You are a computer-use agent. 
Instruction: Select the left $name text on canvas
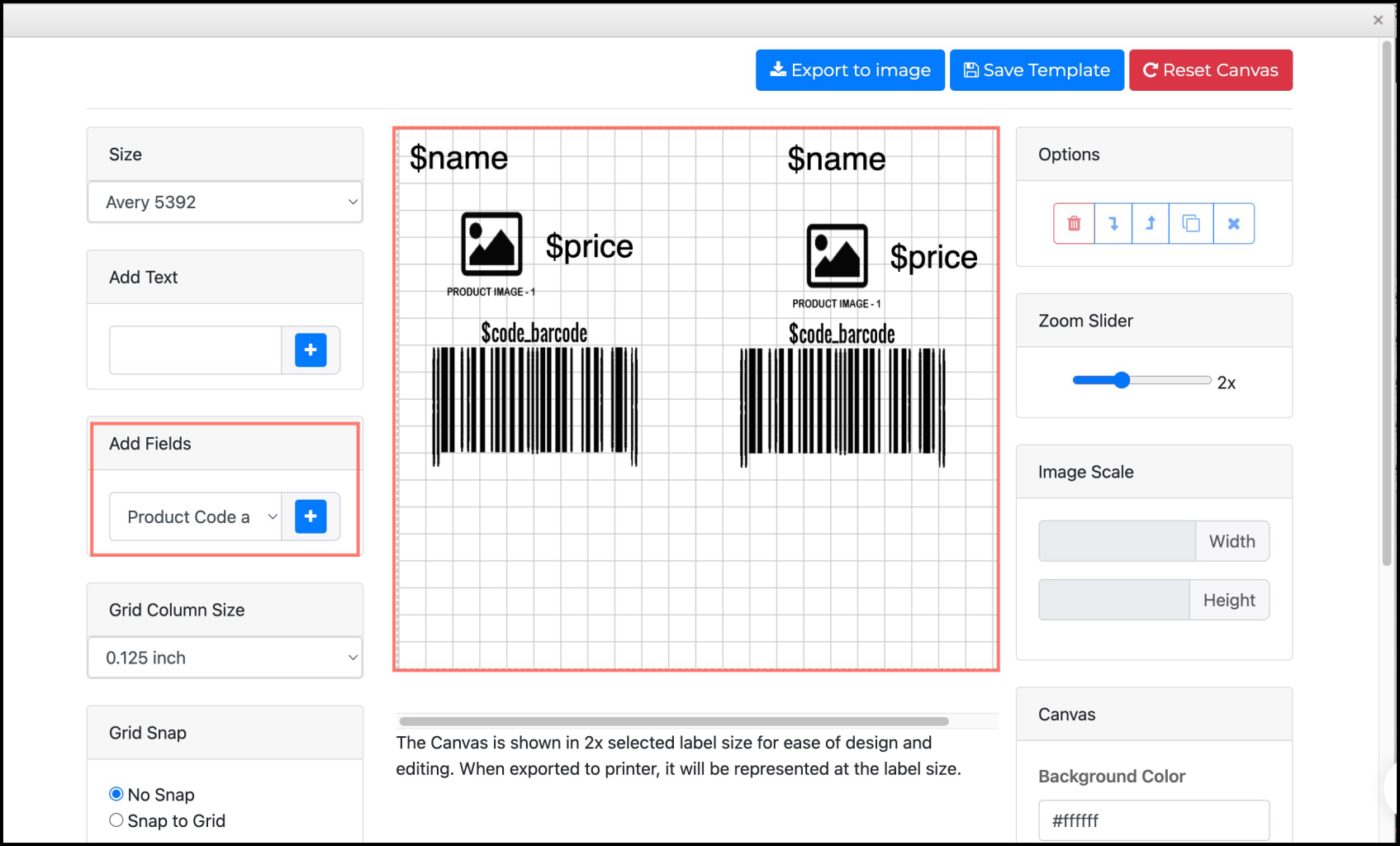coord(459,158)
